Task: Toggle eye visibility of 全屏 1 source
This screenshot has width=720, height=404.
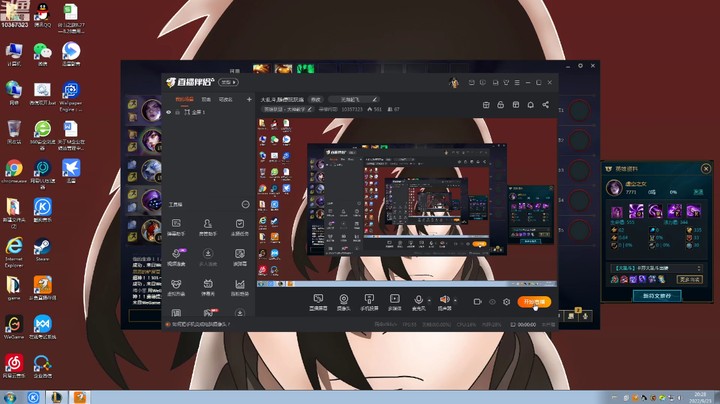Action: [x=169, y=112]
